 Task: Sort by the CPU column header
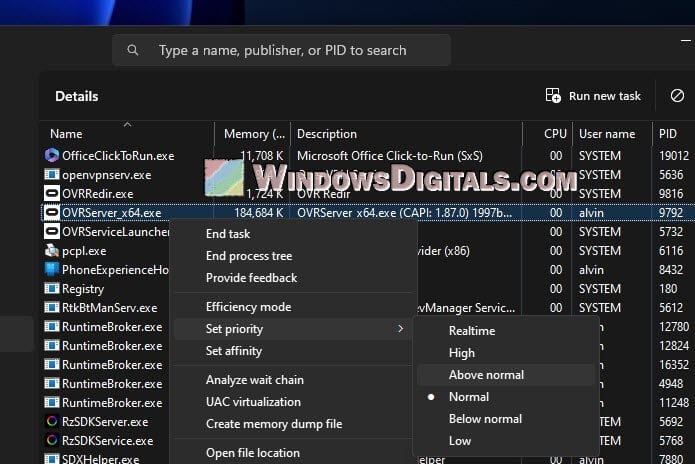pyautogui.click(x=555, y=134)
